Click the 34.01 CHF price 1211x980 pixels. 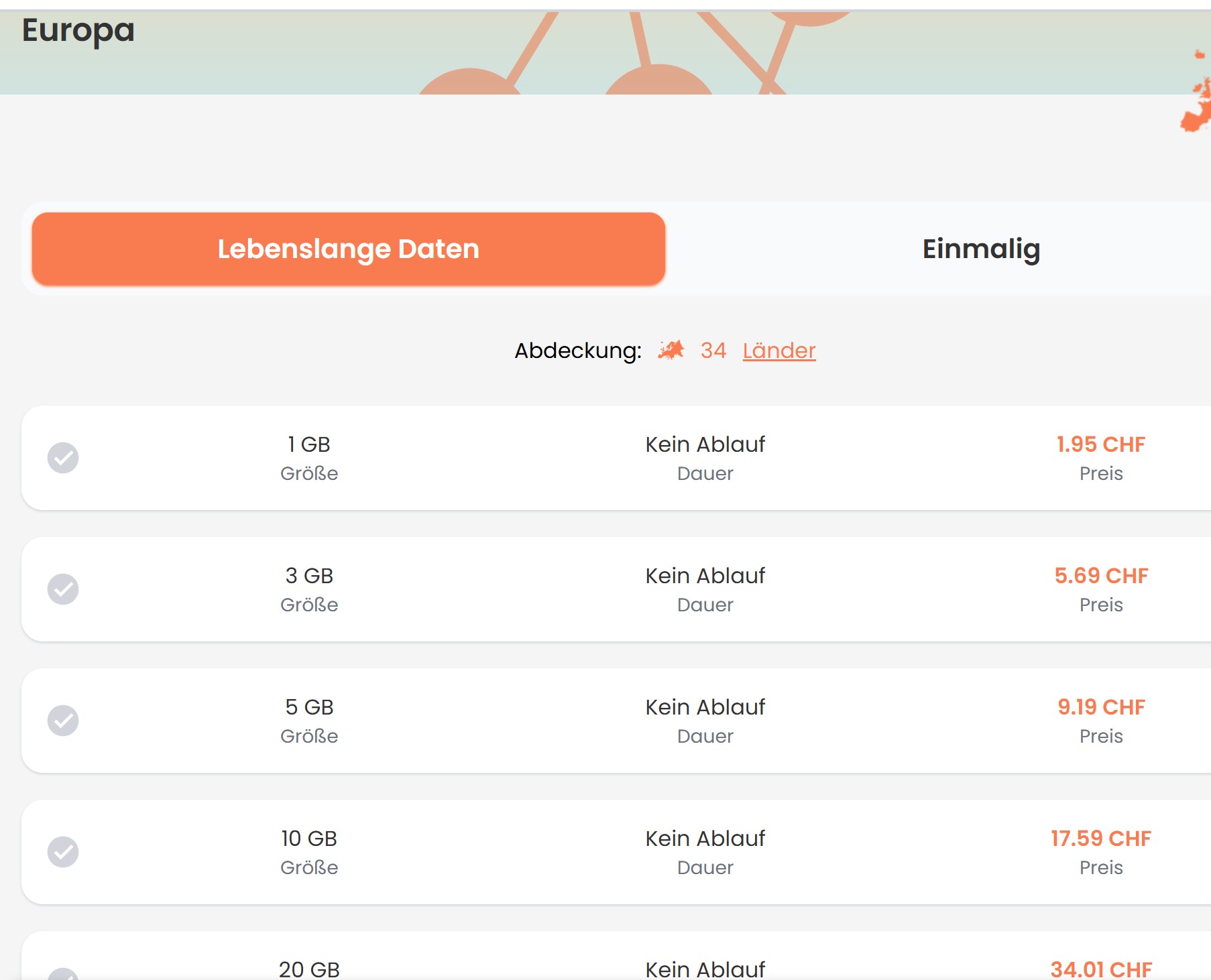coord(1100,969)
